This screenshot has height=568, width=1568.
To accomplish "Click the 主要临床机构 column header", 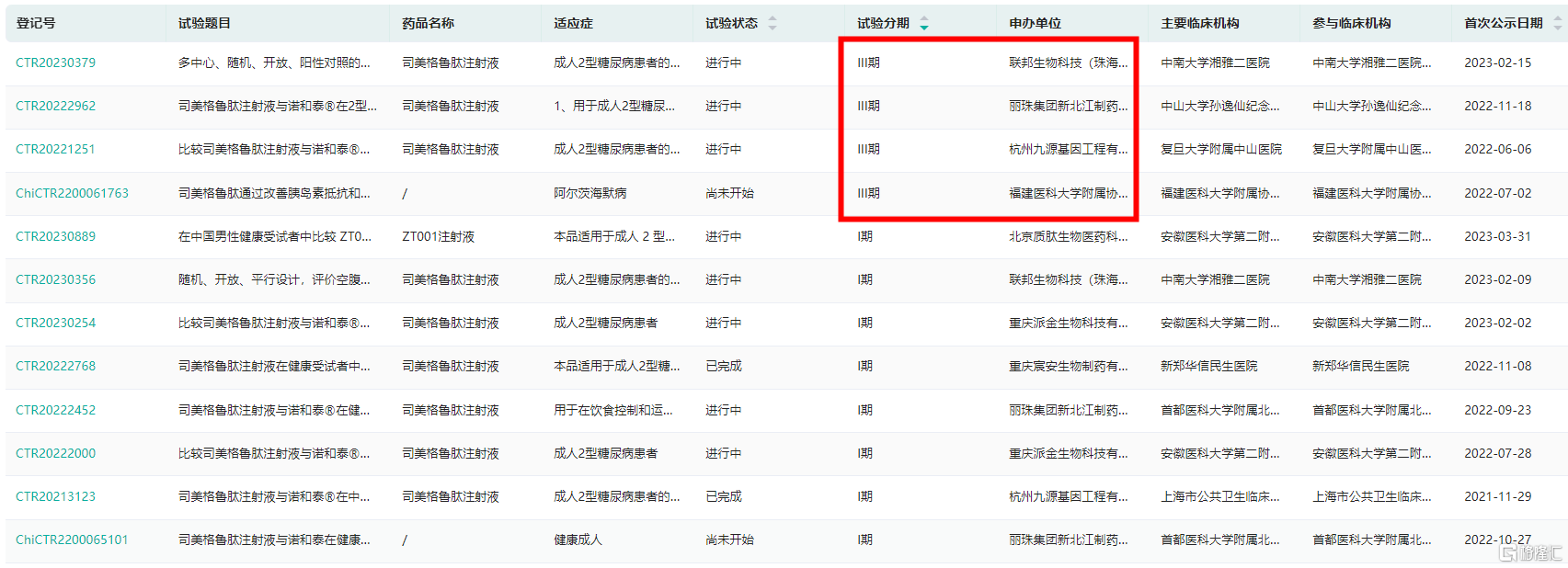I will 1199,23.
